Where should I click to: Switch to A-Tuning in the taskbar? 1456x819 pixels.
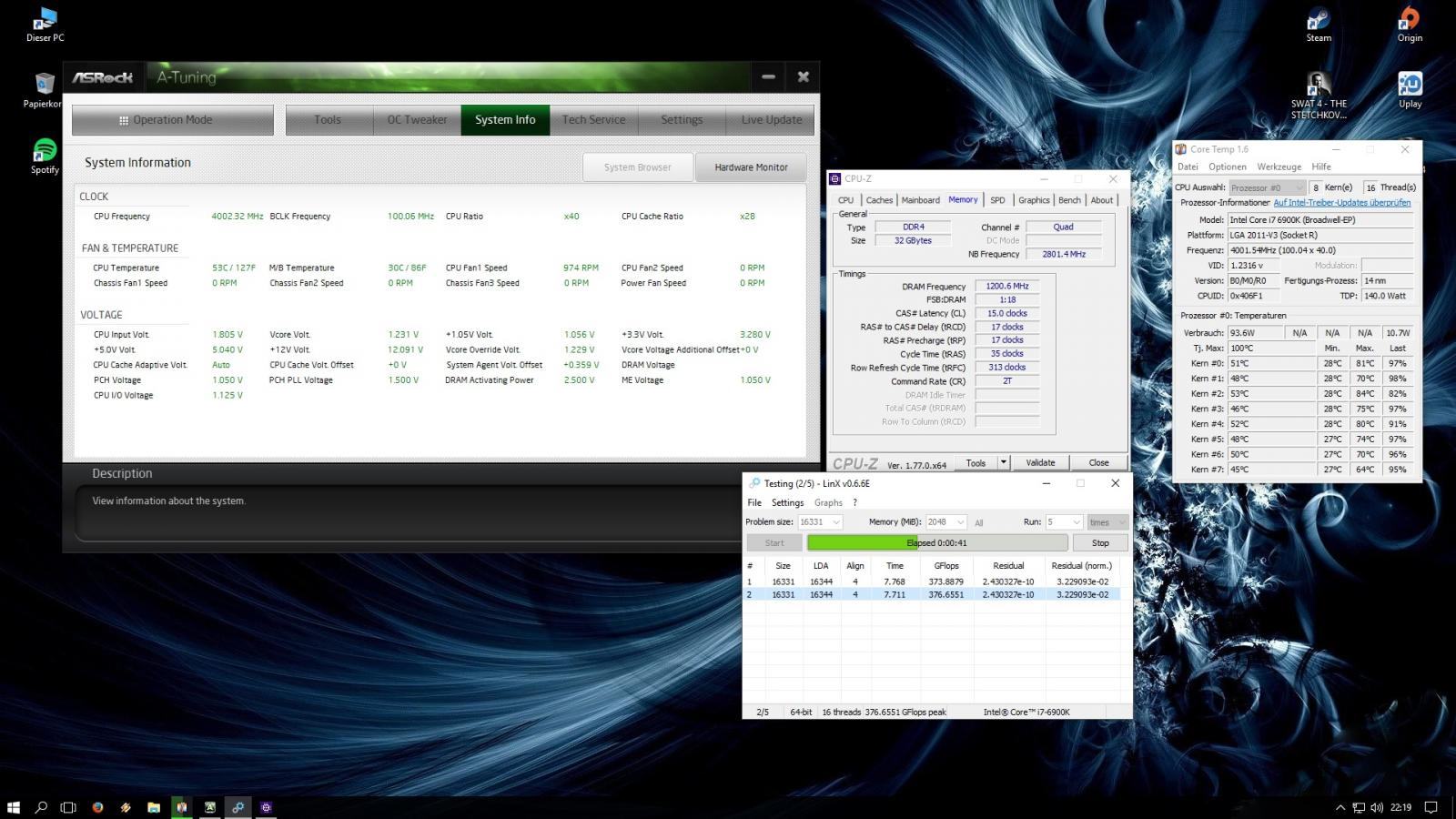(210, 807)
